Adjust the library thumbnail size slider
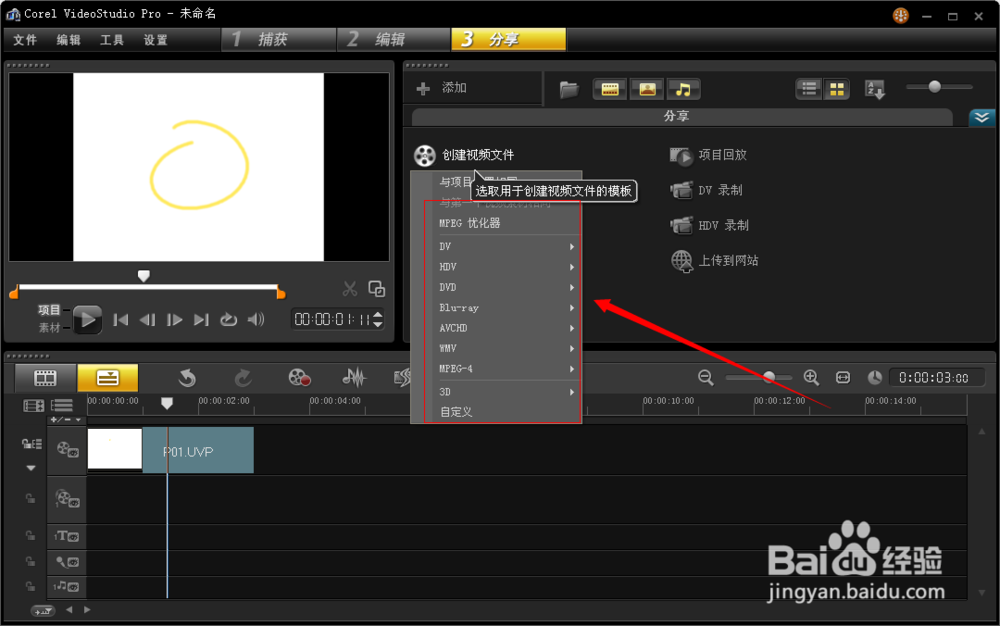1000x626 pixels. [934, 87]
